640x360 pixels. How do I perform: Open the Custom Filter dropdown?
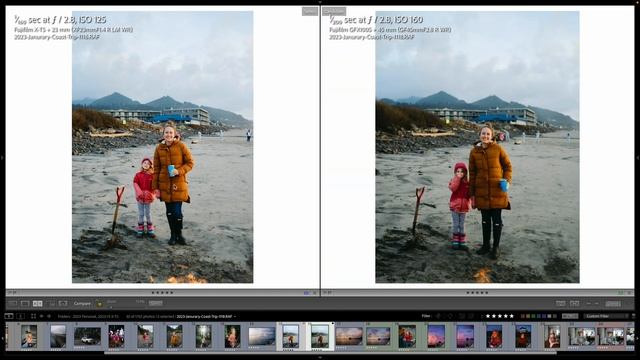tap(606, 316)
